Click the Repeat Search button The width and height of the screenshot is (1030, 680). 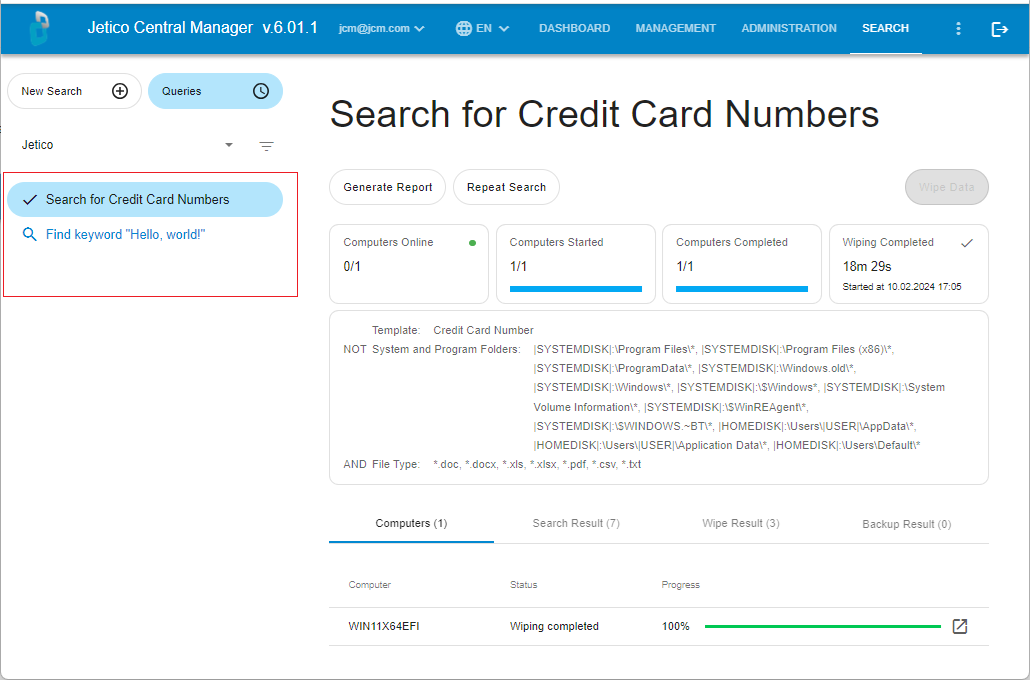pos(506,187)
